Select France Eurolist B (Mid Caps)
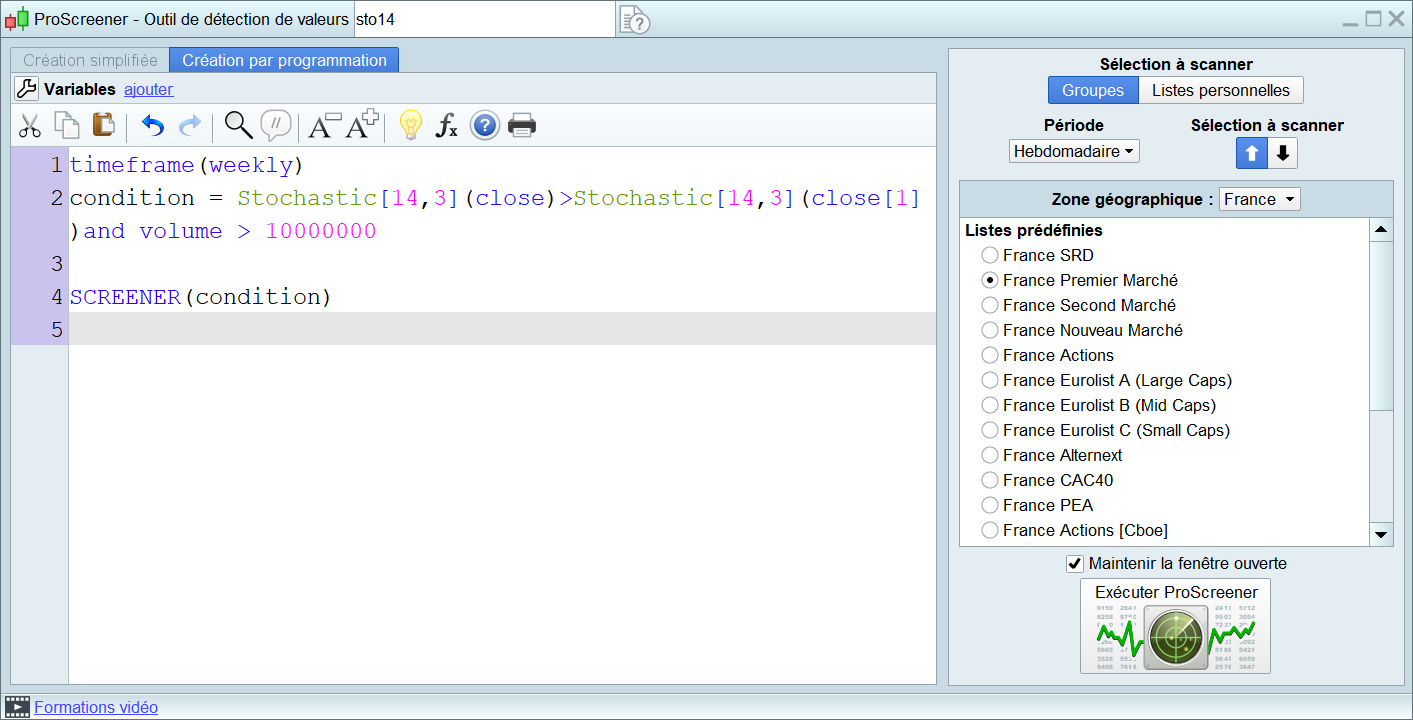 click(990, 405)
